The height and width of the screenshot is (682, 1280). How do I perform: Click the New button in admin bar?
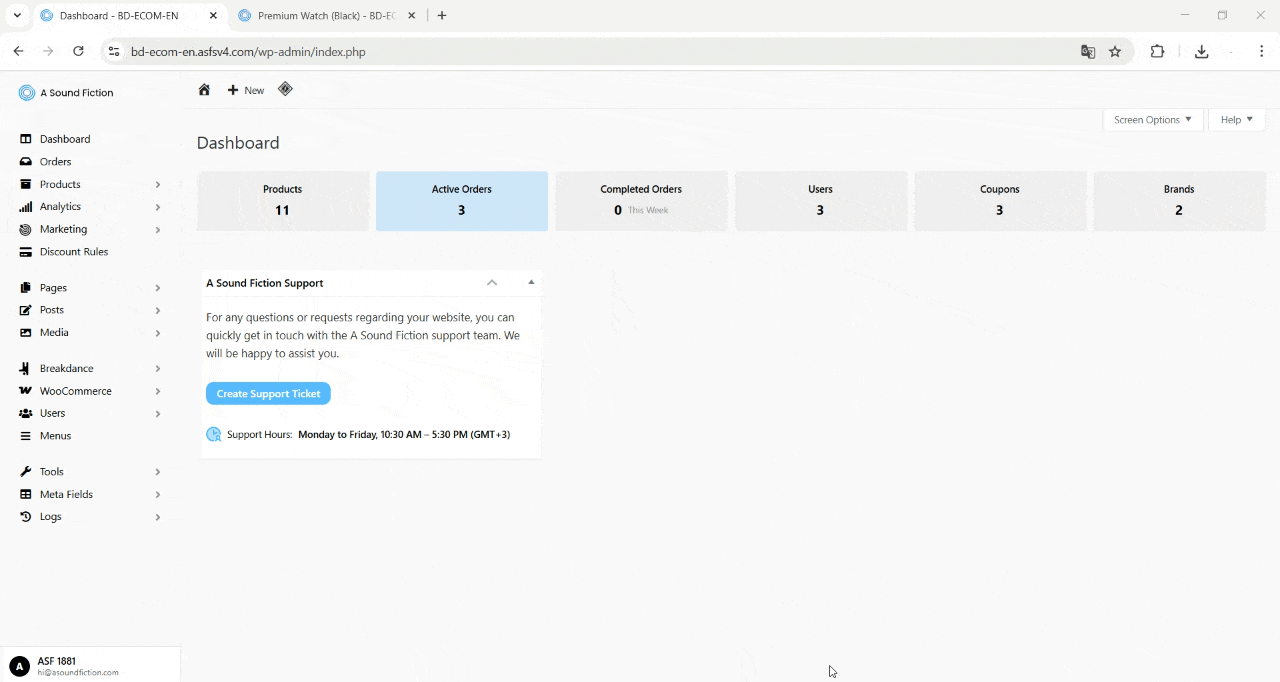(246, 90)
